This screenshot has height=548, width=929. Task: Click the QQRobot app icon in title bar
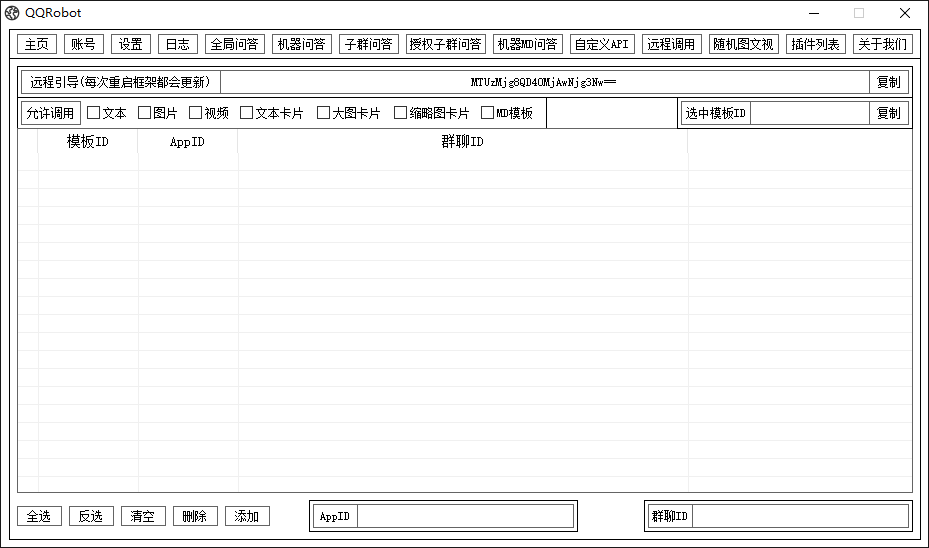tap(13, 13)
